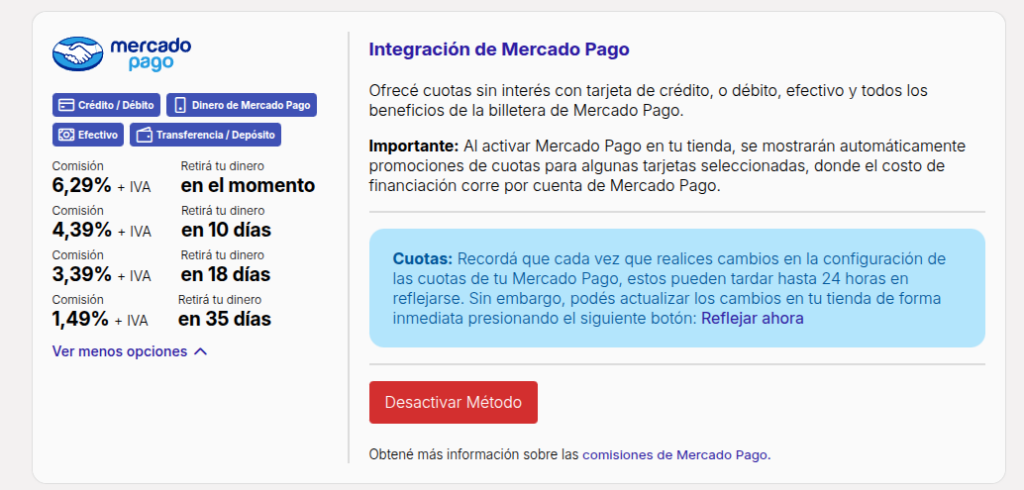Click the bold 'Cuotas:' label in blue box
Image resolution: width=1024 pixels, height=490 pixels.
[x=423, y=258]
